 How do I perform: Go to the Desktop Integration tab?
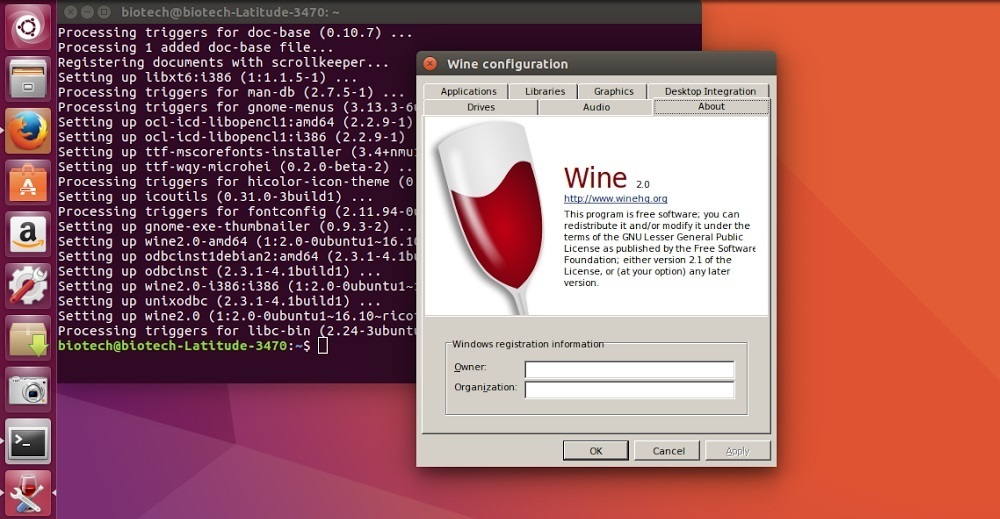[x=710, y=91]
